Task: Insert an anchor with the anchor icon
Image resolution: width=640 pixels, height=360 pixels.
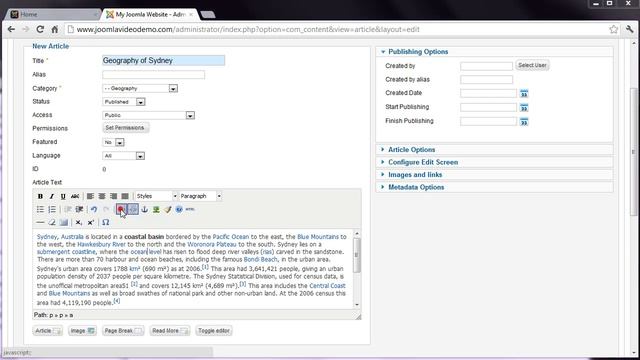Action: pyautogui.click(x=144, y=209)
